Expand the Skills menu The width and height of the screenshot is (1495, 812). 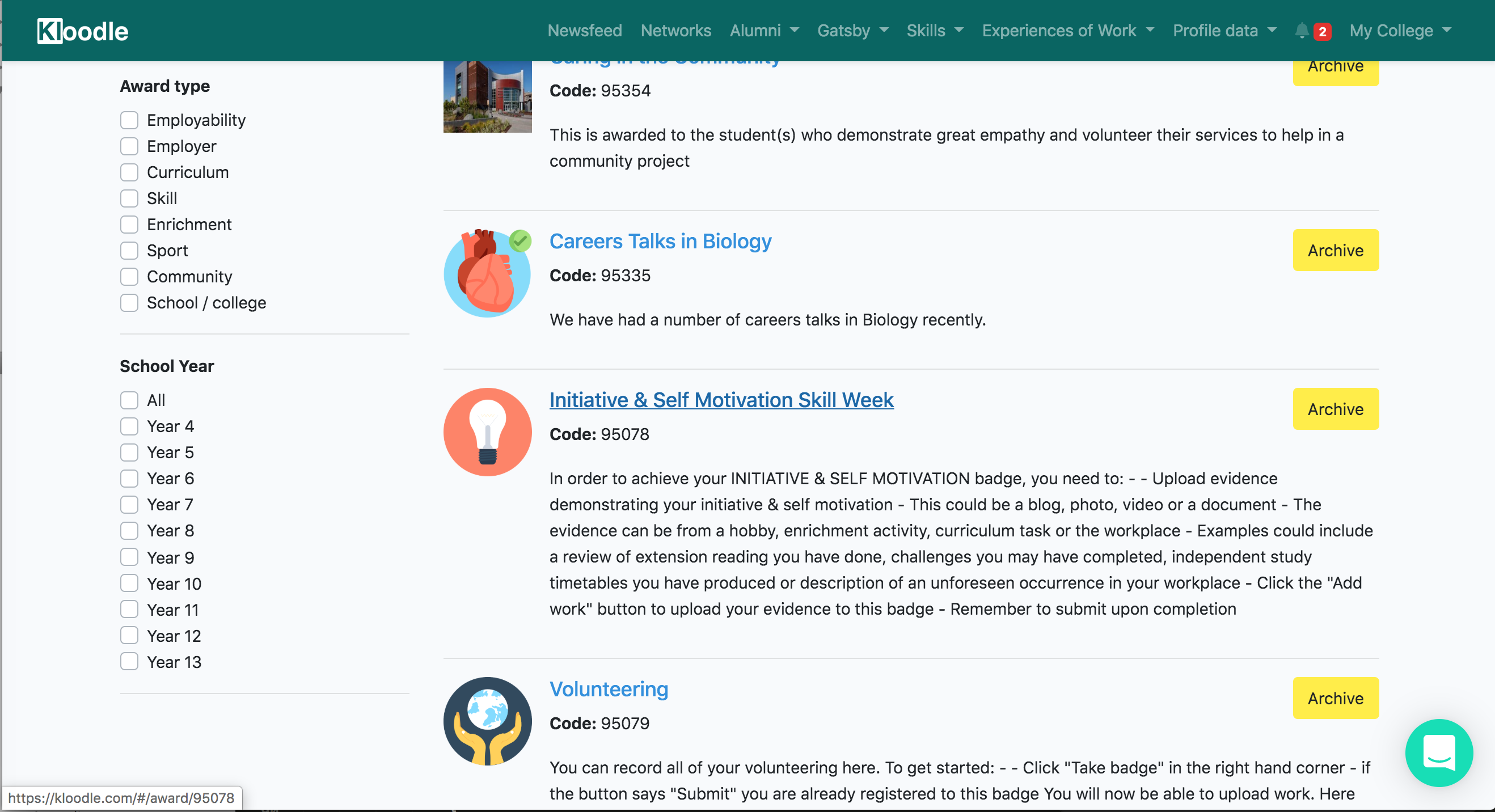[x=935, y=30]
